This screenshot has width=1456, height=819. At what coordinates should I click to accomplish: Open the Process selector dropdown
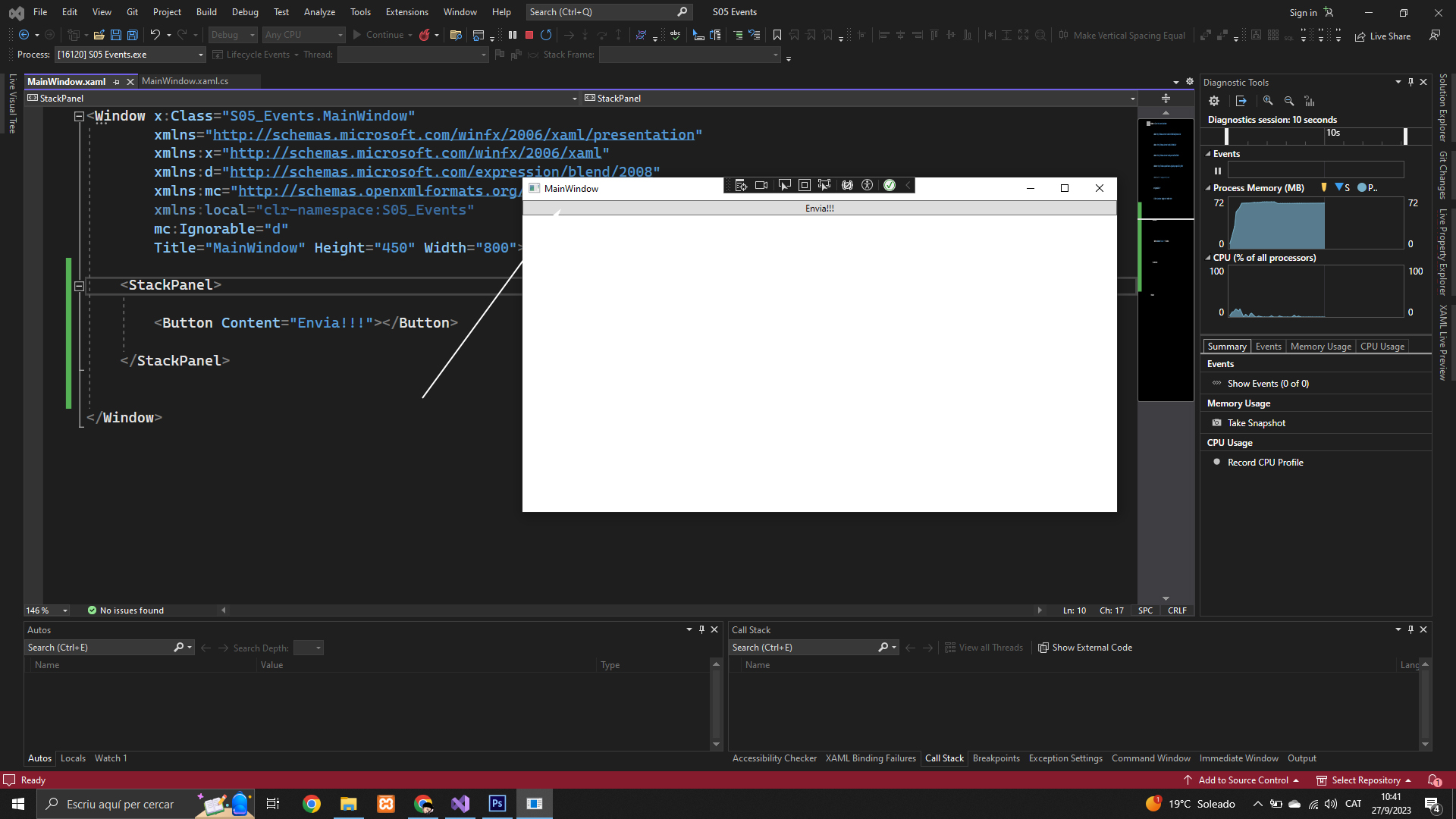tap(201, 55)
